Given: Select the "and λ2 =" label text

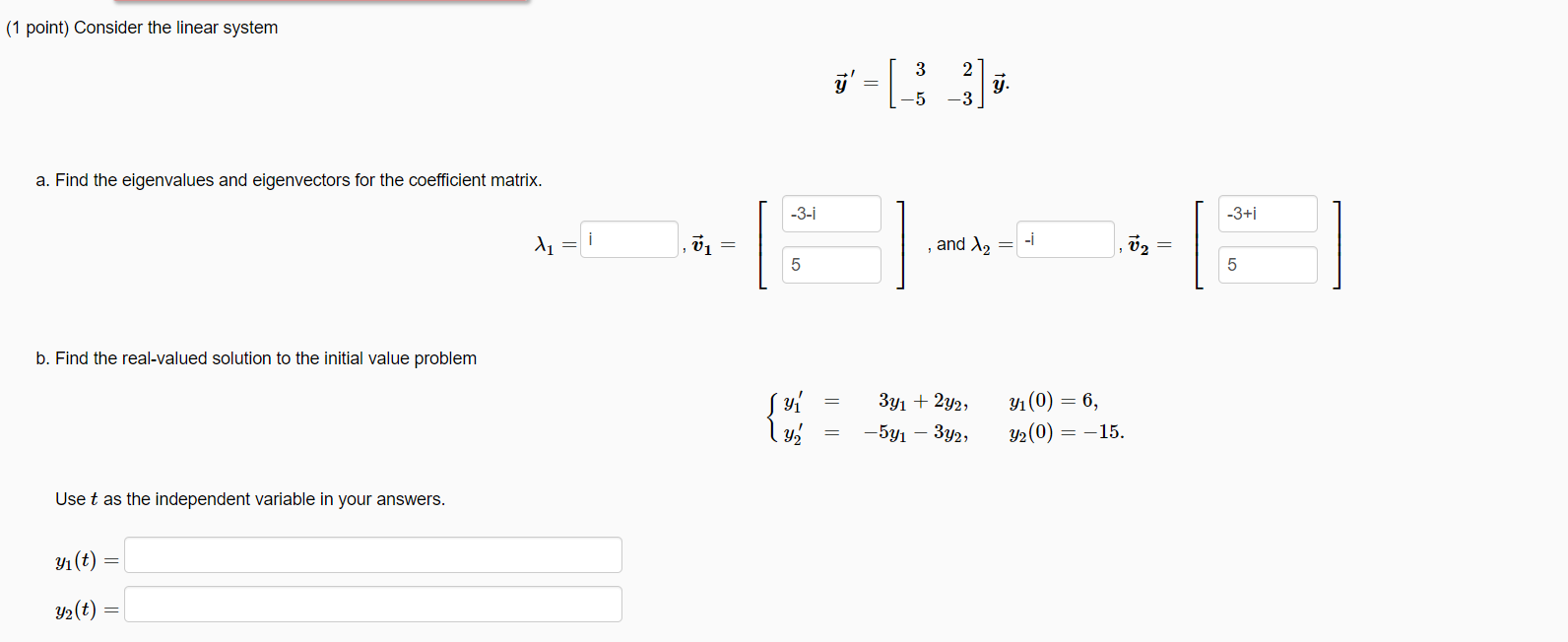Looking at the screenshot, I should tap(968, 244).
